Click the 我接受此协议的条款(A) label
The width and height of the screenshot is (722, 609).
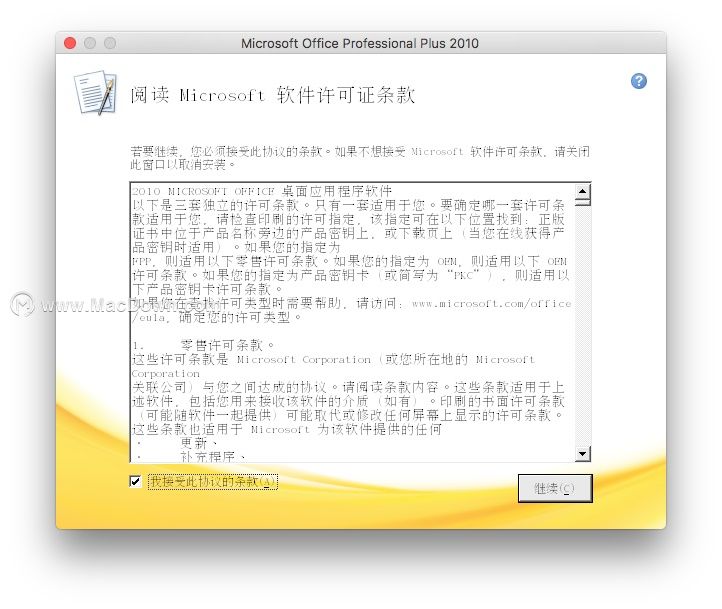pos(213,481)
